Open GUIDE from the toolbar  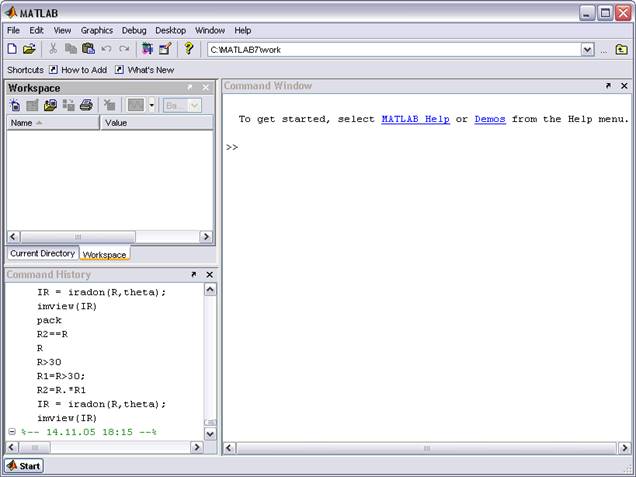165,49
